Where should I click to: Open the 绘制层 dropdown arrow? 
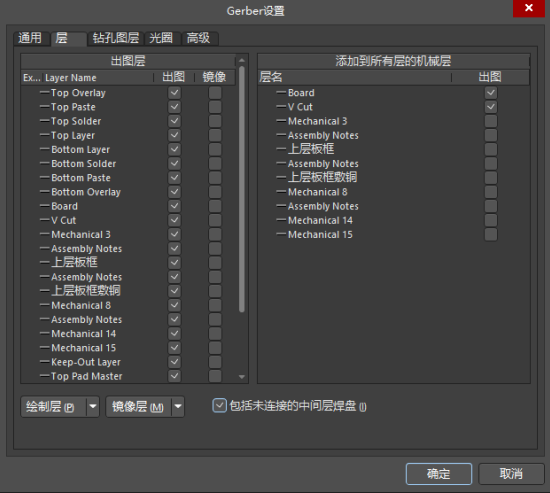[x=93, y=407]
